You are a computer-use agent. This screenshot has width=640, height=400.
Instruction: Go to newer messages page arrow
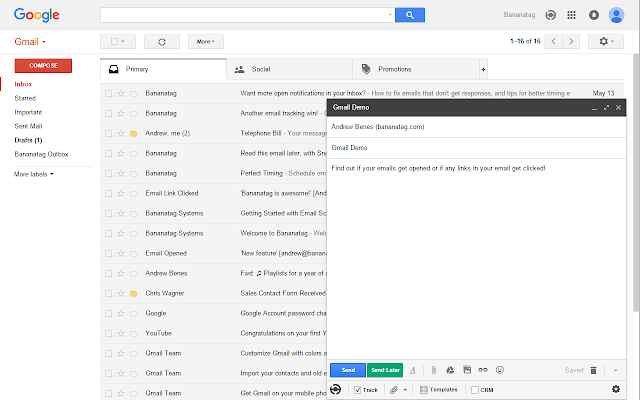(553, 41)
